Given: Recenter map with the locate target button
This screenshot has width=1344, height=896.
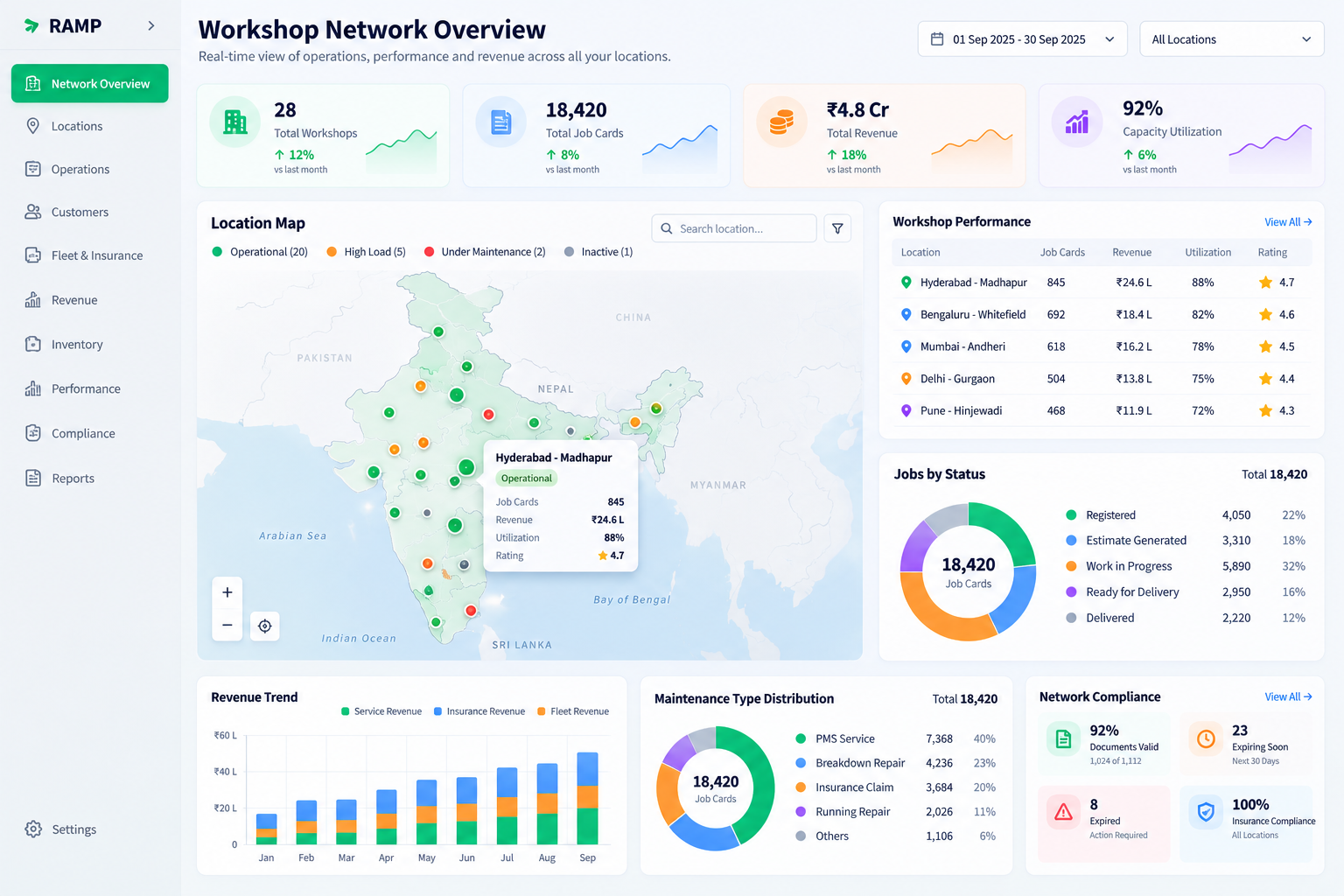Looking at the screenshot, I should tap(265, 626).
